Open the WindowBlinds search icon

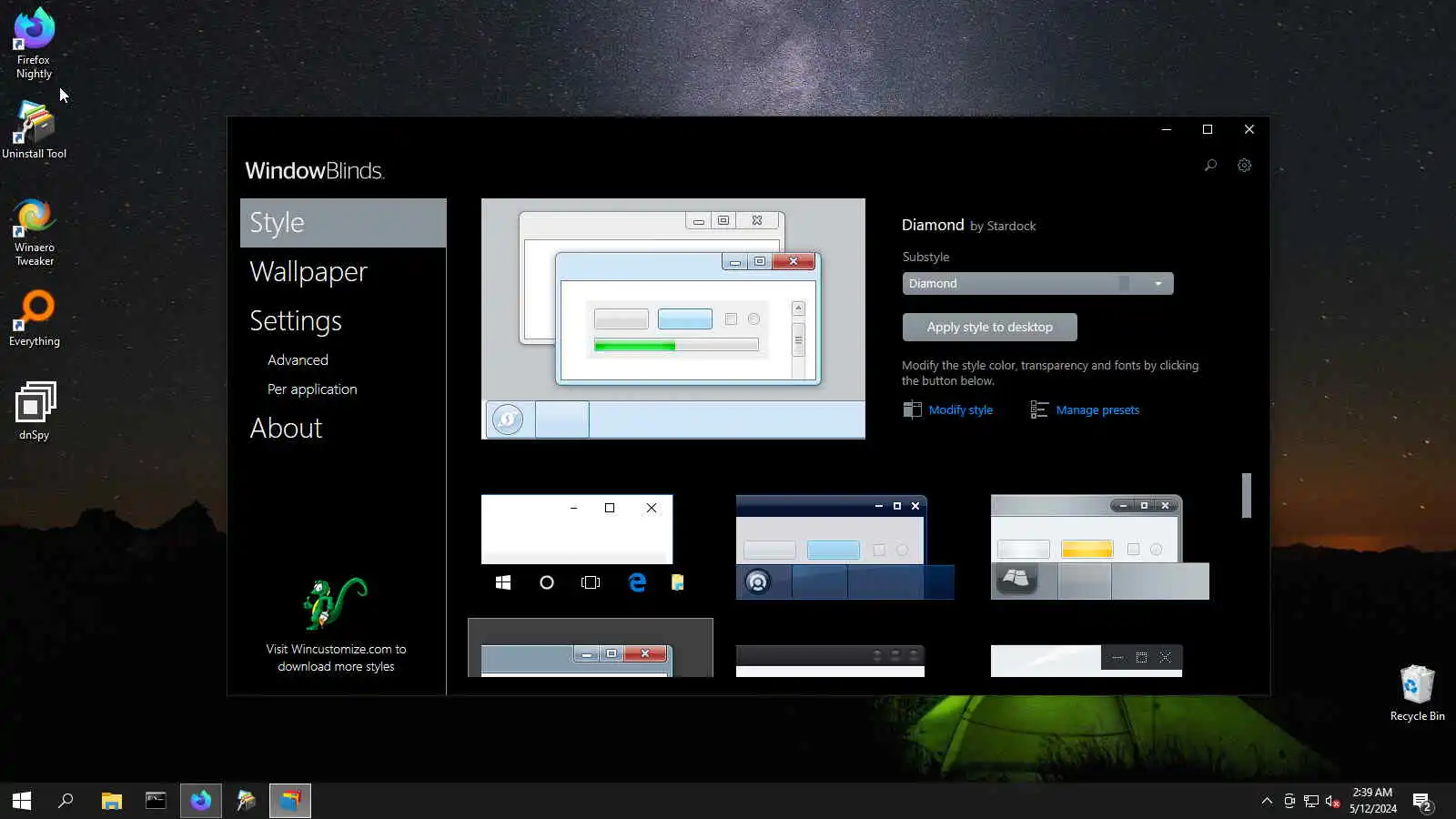tap(1210, 166)
